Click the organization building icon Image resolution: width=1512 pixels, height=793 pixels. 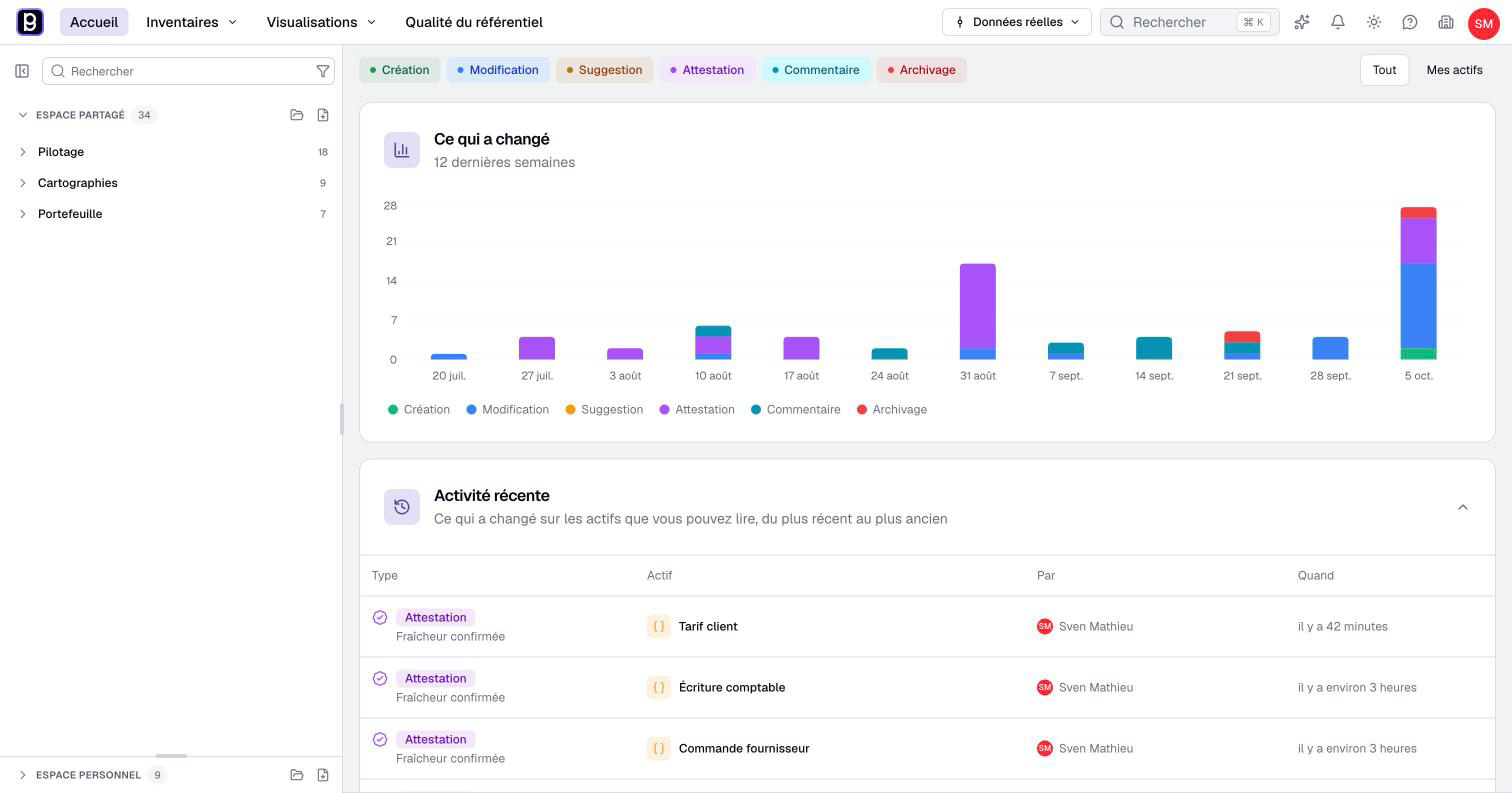point(1446,22)
